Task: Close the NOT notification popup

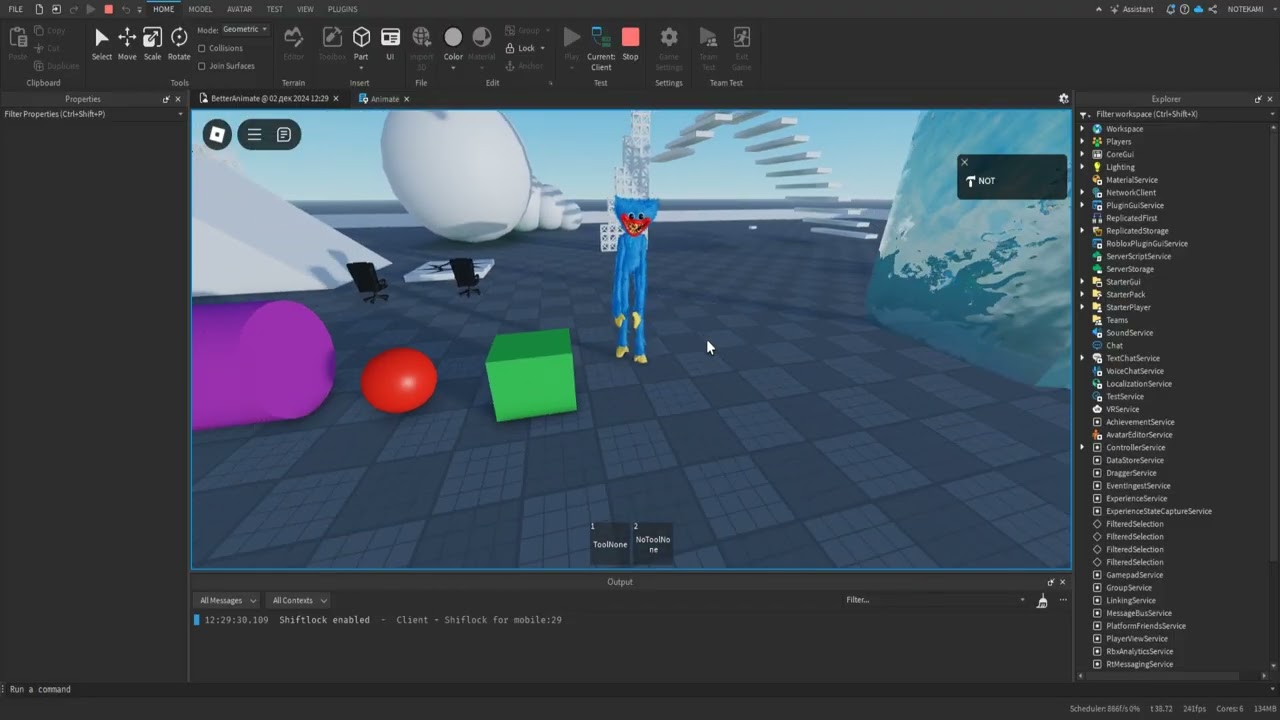Action: pos(964,162)
